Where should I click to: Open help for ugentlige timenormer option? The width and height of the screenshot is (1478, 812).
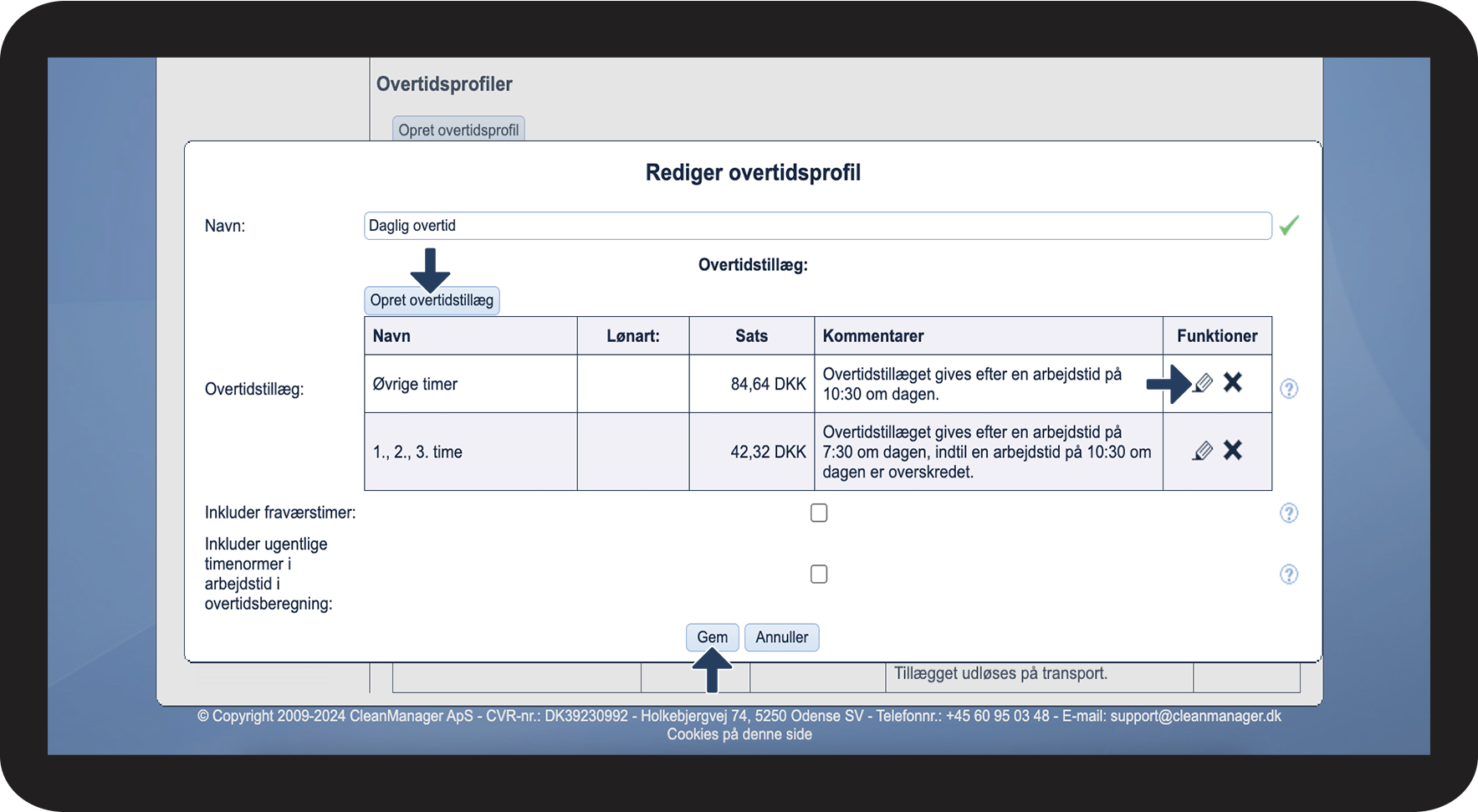pos(1288,575)
